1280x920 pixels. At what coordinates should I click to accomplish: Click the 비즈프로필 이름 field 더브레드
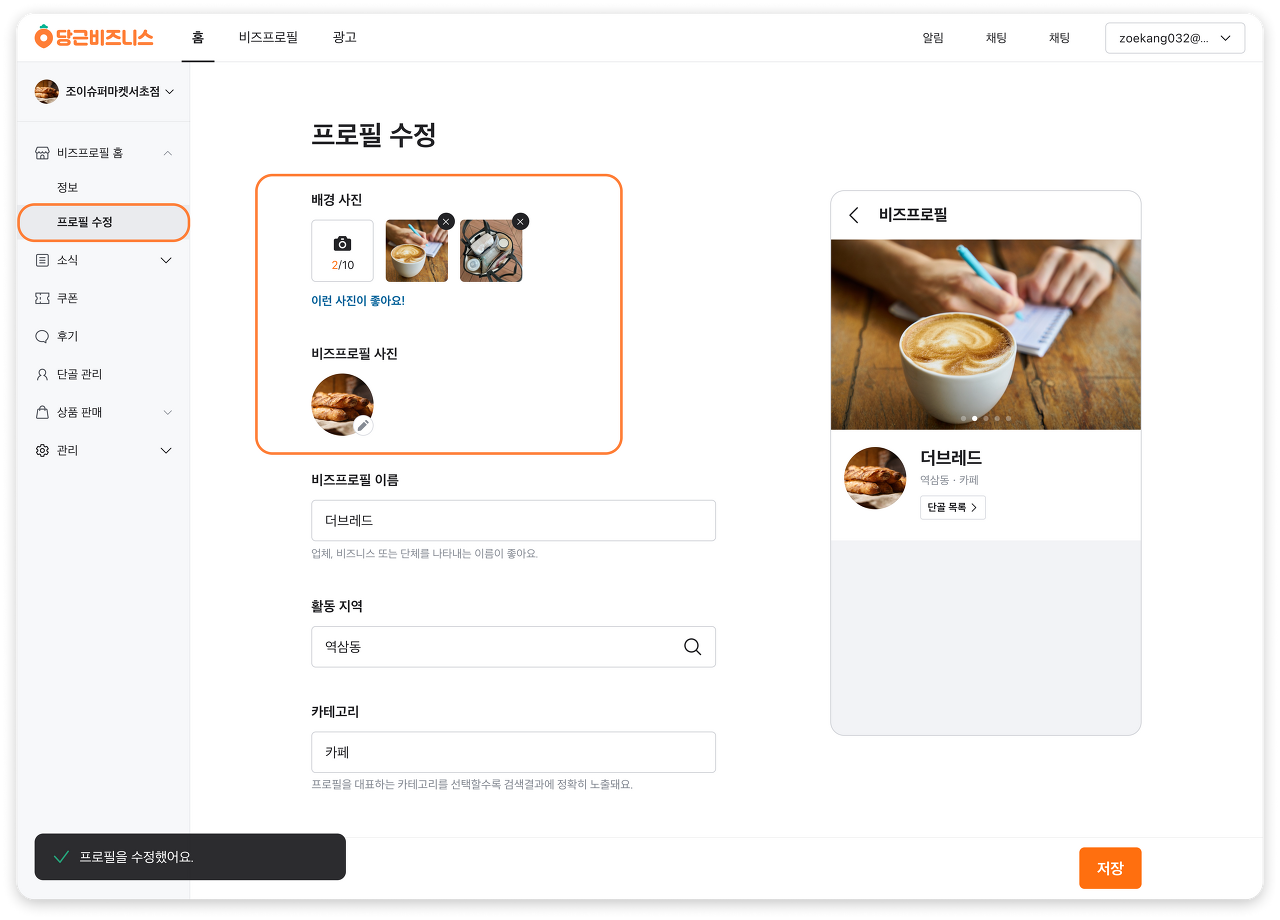pyautogui.click(x=513, y=521)
